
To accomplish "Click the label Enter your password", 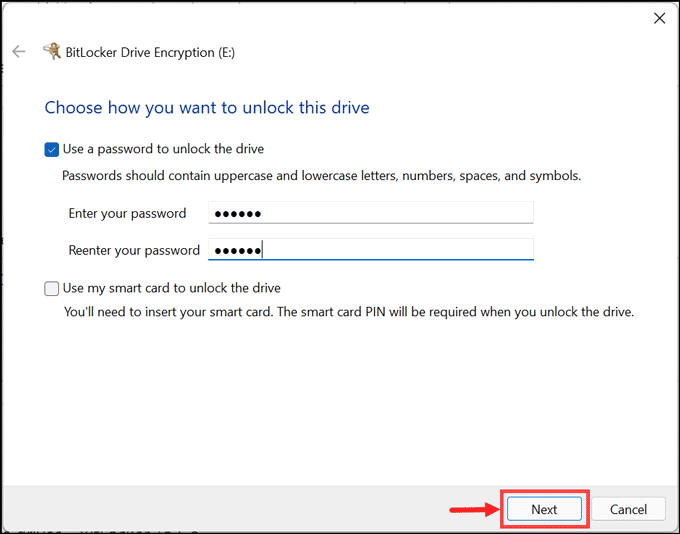I will tap(128, 213).
